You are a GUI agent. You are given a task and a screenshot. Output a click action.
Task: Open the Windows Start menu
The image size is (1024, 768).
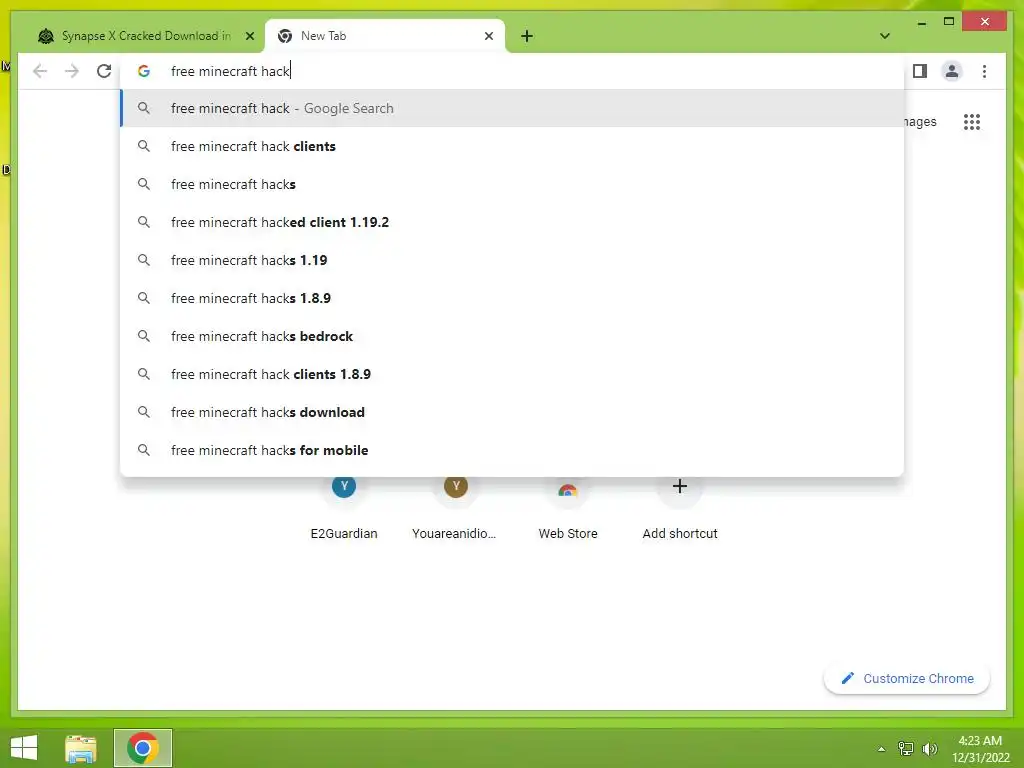pyautogui.click(x=24, y=748)
